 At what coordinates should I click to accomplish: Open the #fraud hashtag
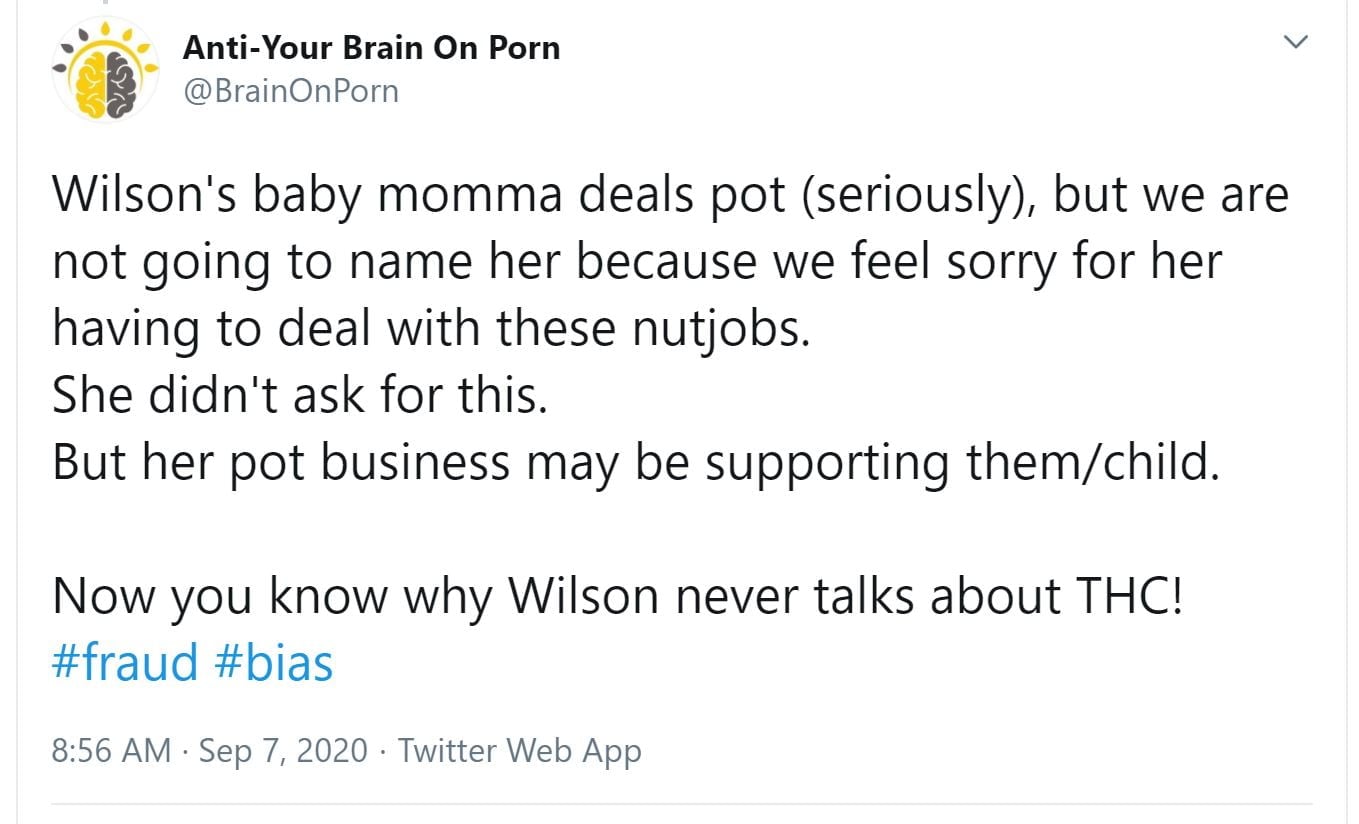(125, 662)
